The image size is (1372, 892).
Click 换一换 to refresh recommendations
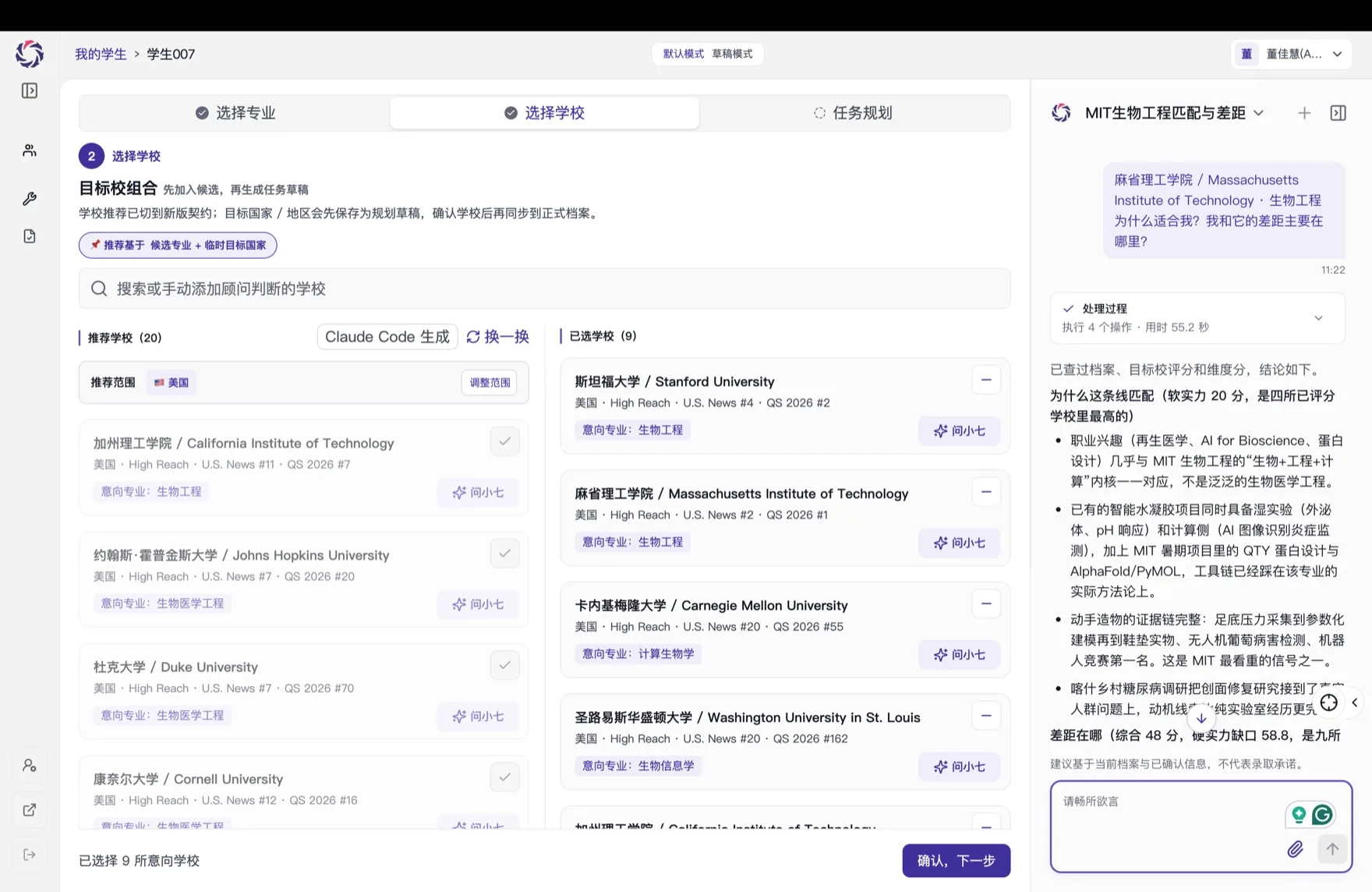[498, 337]
